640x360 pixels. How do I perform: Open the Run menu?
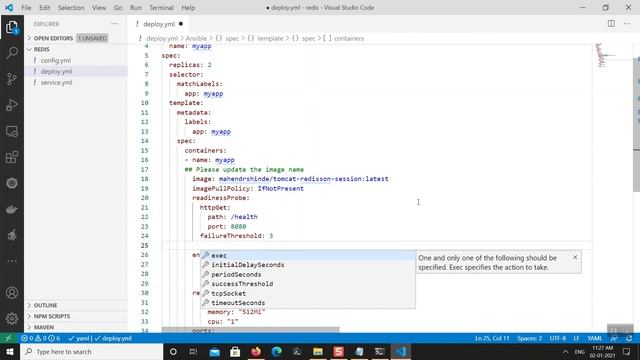pyautogui.click(x=136, y=7)
